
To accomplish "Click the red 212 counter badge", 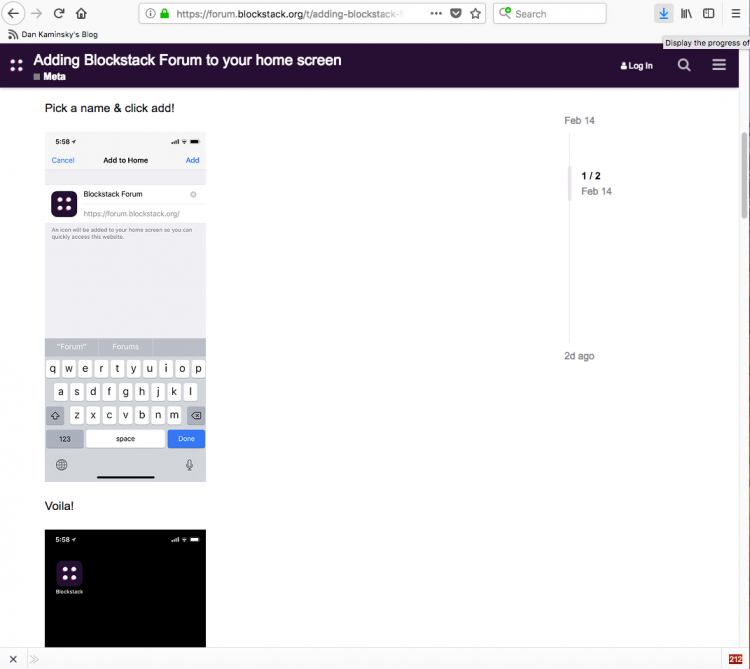I will point(735,659).
